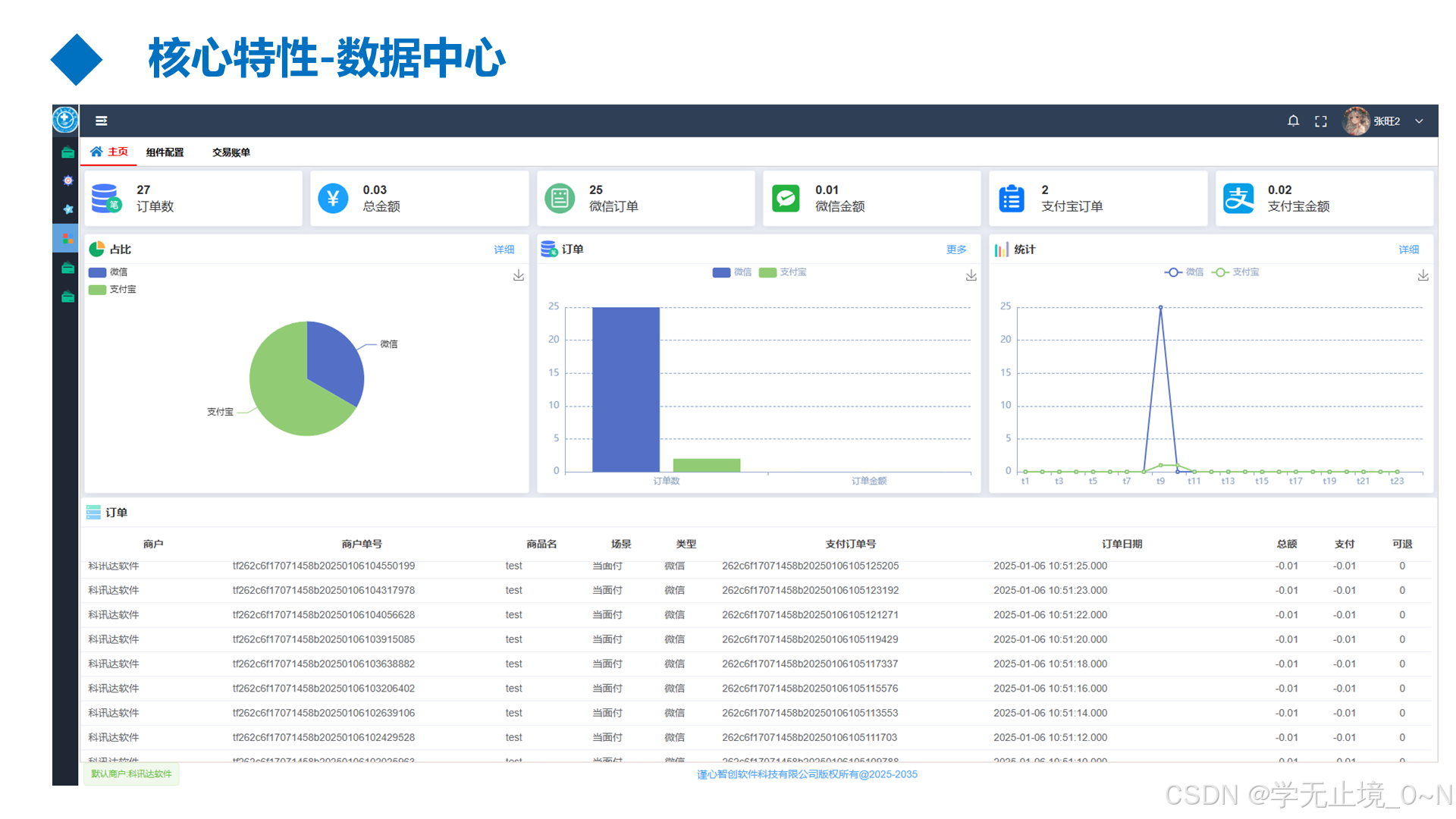Image resolution: width=1456 pixels, height=819 pixels.
Task: Select the blue 微信 color swatch in the pie legend
Action: pos(96,271)
